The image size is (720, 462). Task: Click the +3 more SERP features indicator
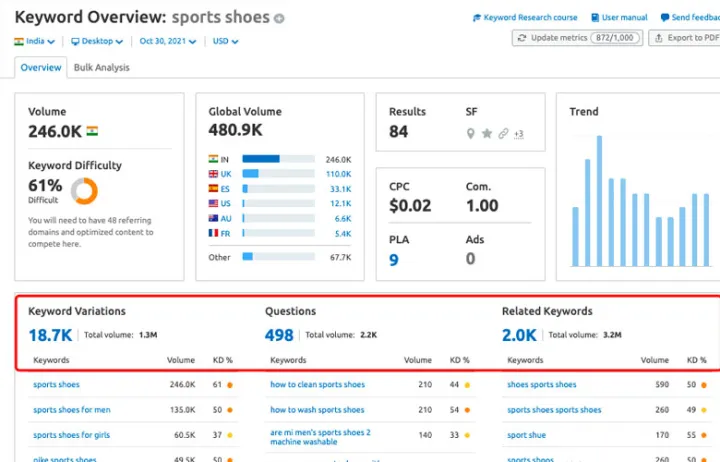tap(518, 134)
